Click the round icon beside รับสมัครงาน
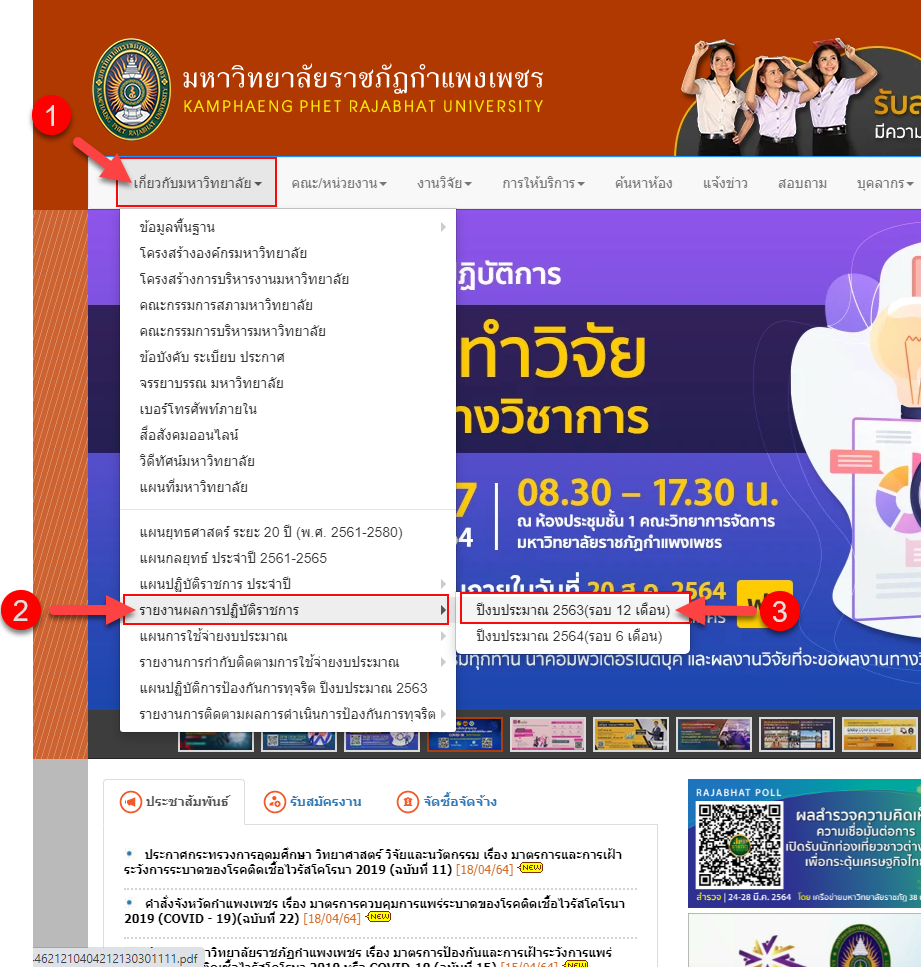 pos(275,802)
